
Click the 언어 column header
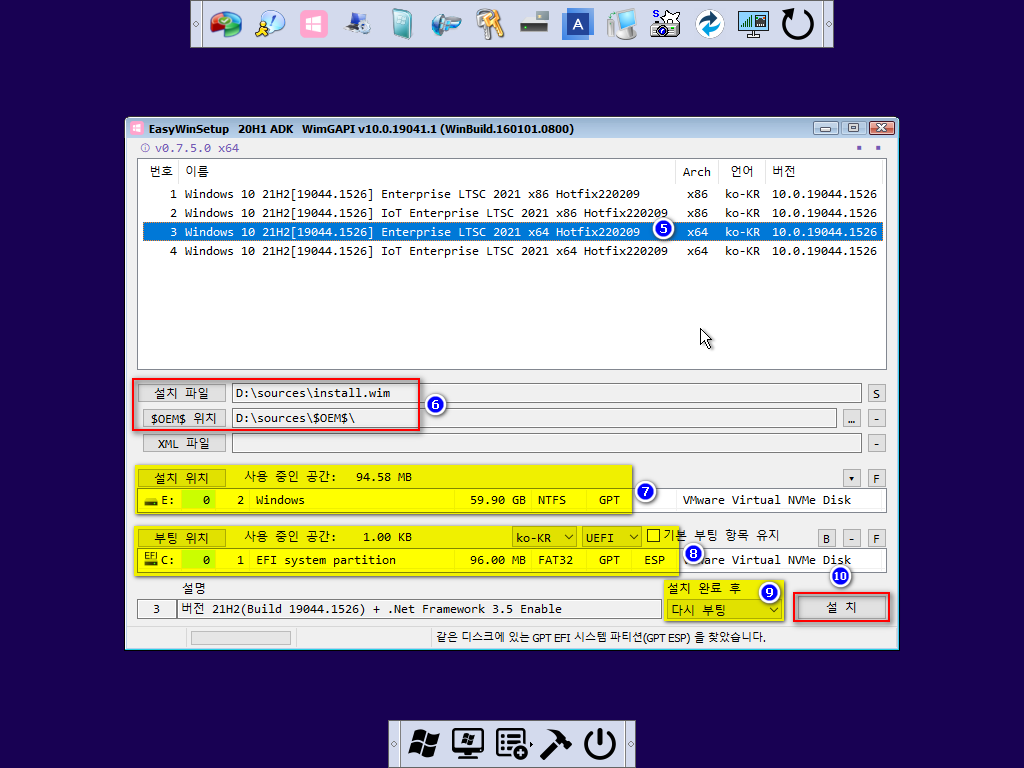click(741, 171)
